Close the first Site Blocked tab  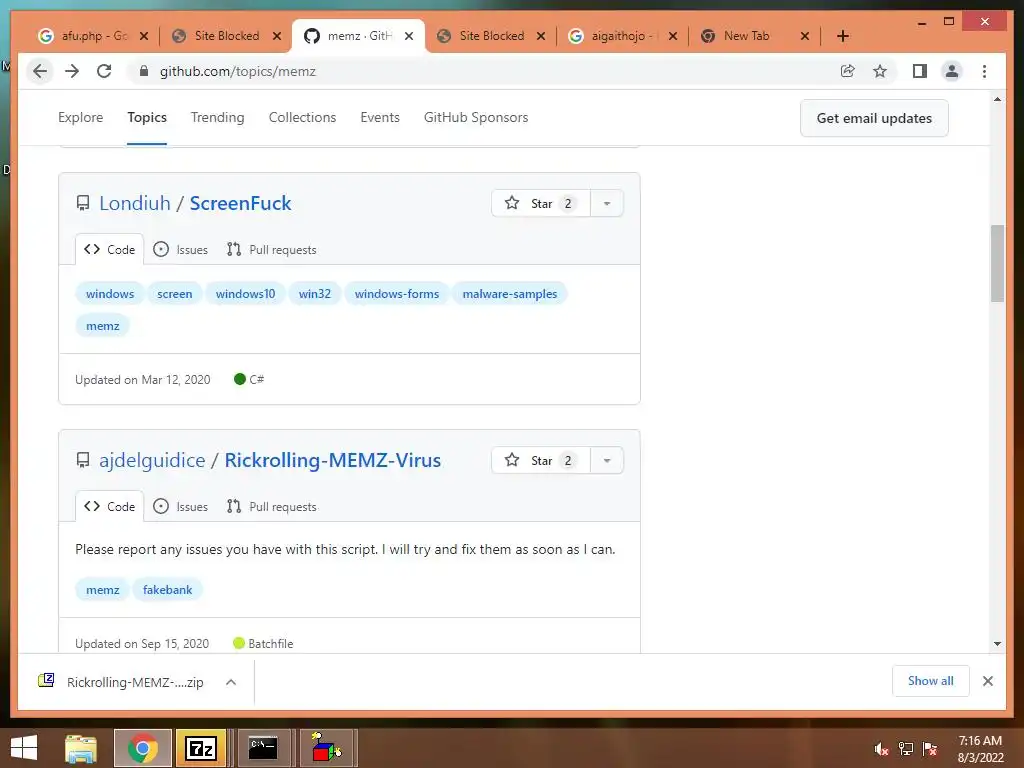pyautogui.click(x=277, y=36)
